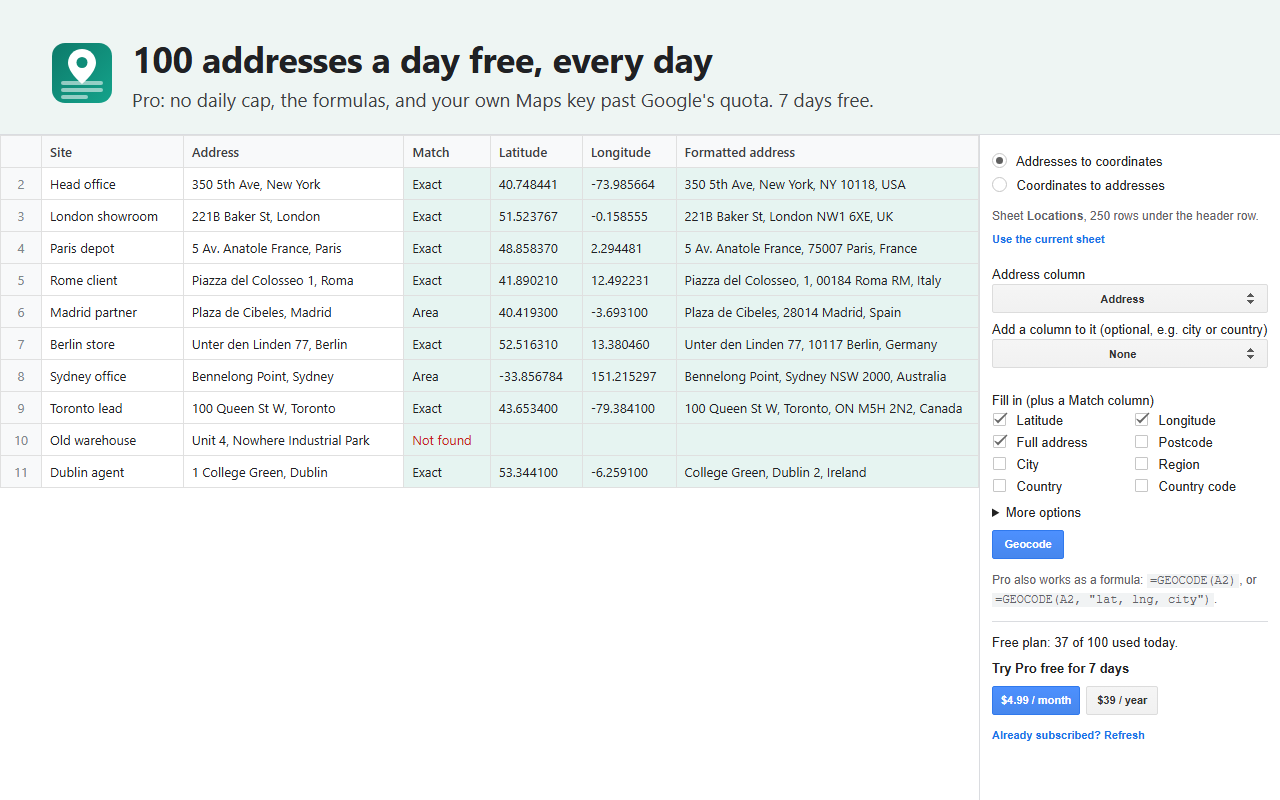Tick the Country checkbox
Viewport: 1280px width, 800px height.
[1000, 486]
